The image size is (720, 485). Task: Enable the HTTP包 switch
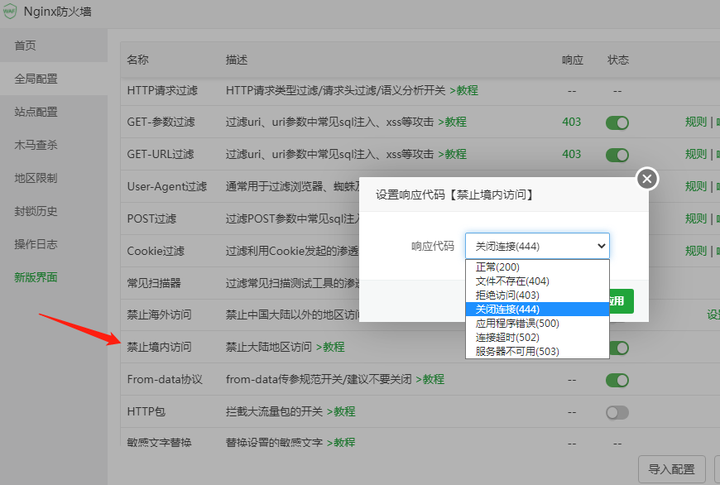[x=617, y=412]
